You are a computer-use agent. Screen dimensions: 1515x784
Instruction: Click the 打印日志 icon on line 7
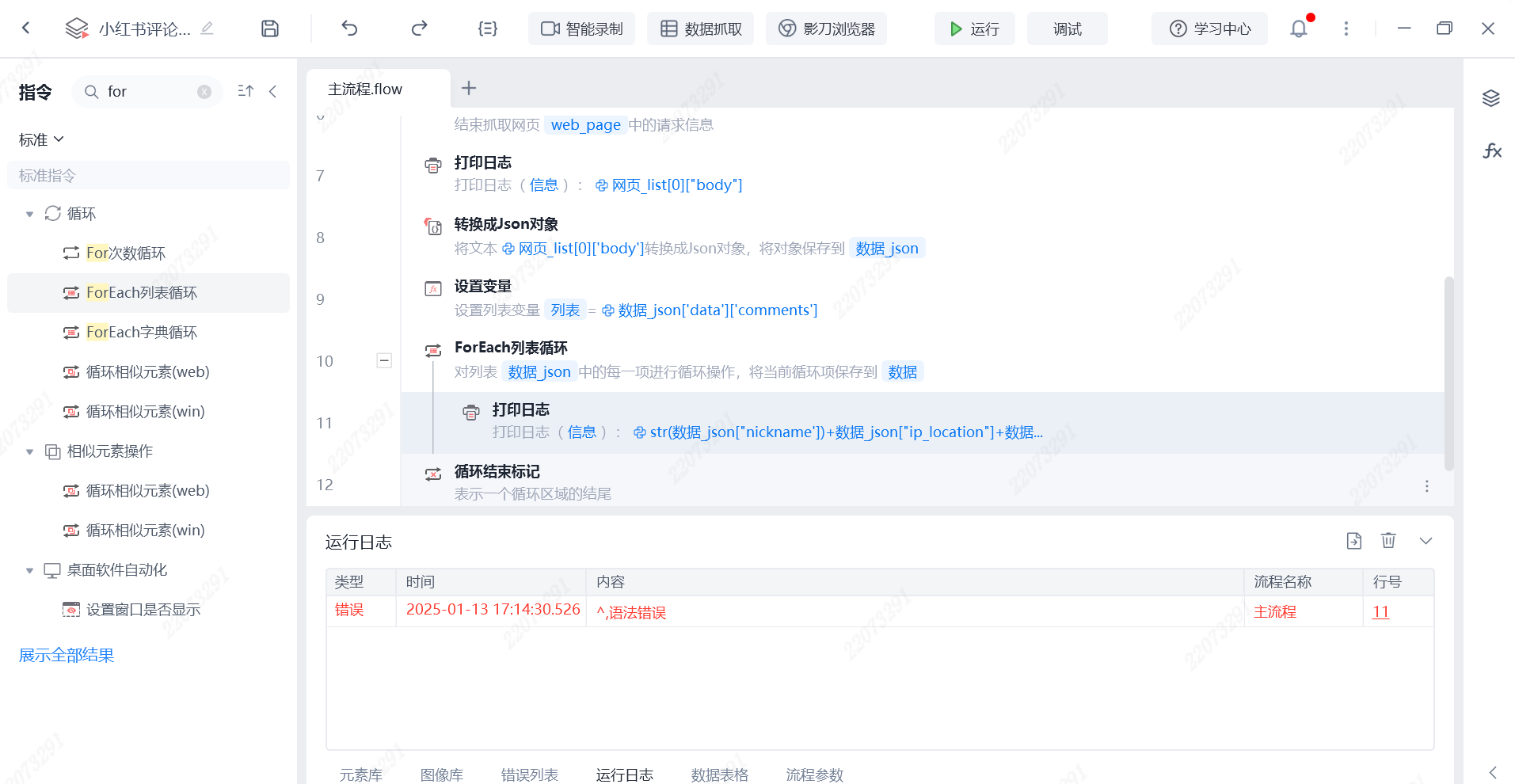pos(433,166)
